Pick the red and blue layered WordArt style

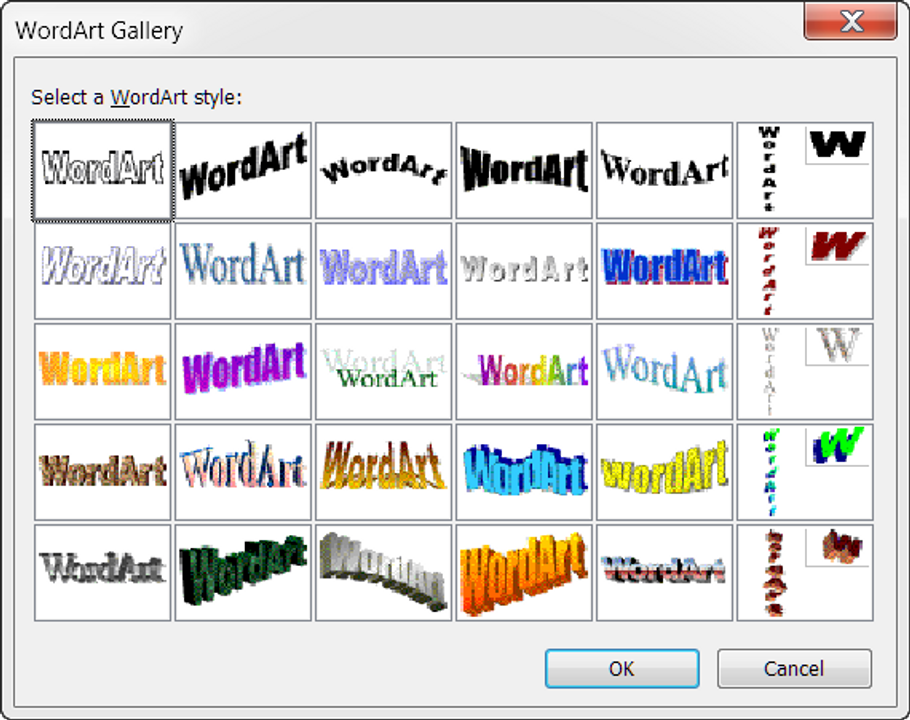coord(664,269)
